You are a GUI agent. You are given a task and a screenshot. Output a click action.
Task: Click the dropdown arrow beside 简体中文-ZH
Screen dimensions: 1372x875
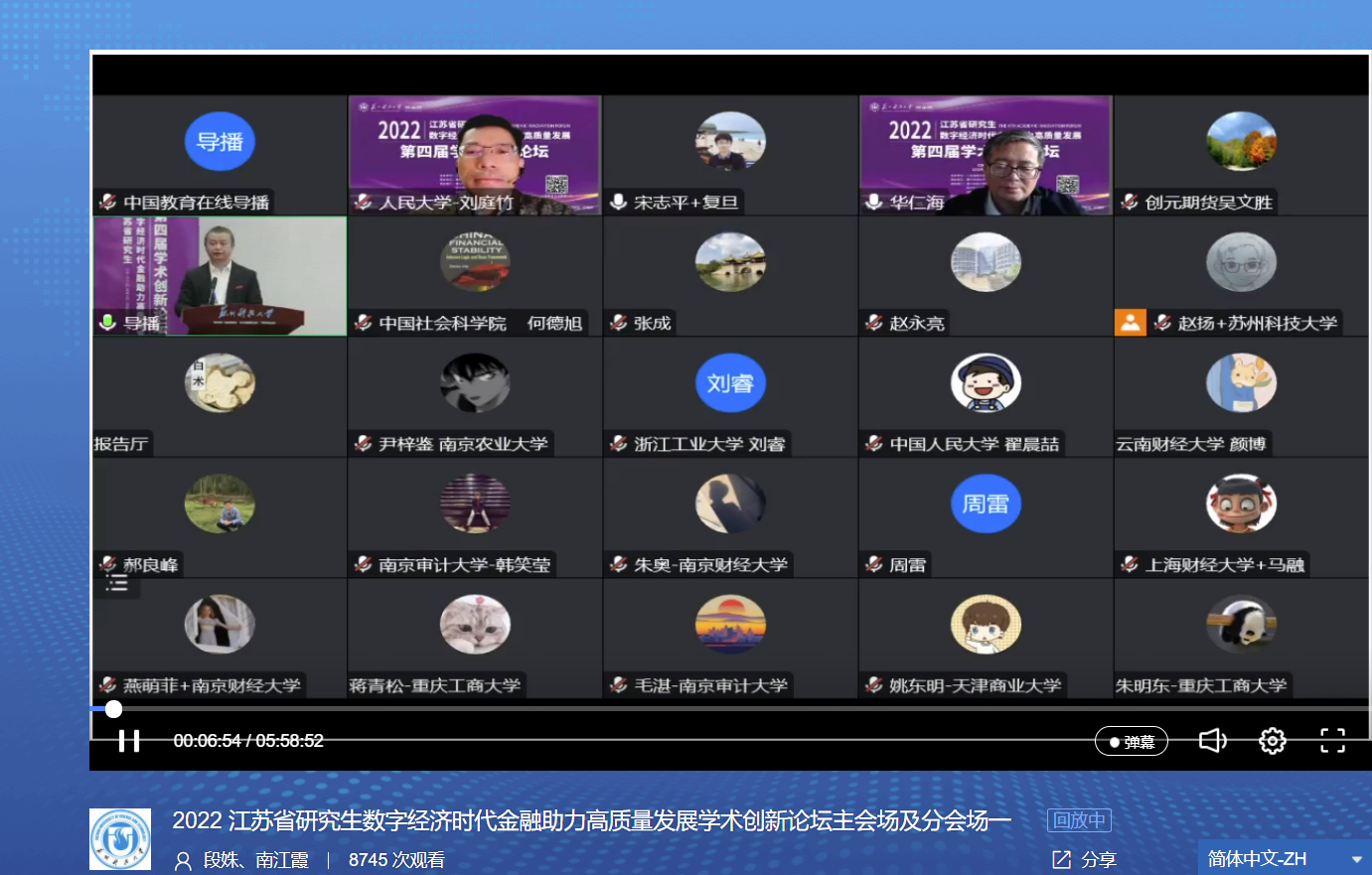[x=1356, y=859]
